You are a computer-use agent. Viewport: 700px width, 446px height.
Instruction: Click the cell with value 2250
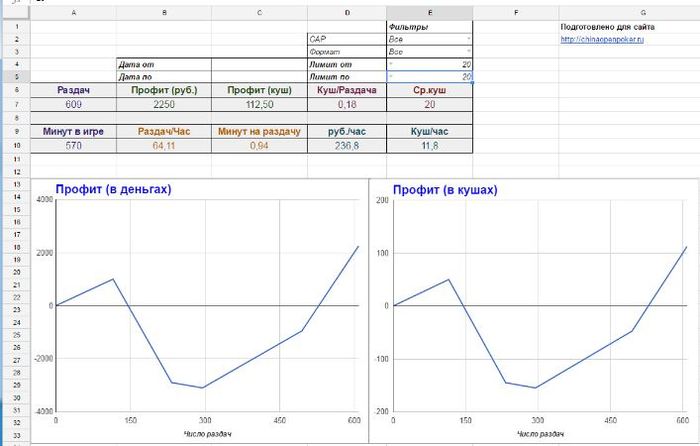[164, 104]
